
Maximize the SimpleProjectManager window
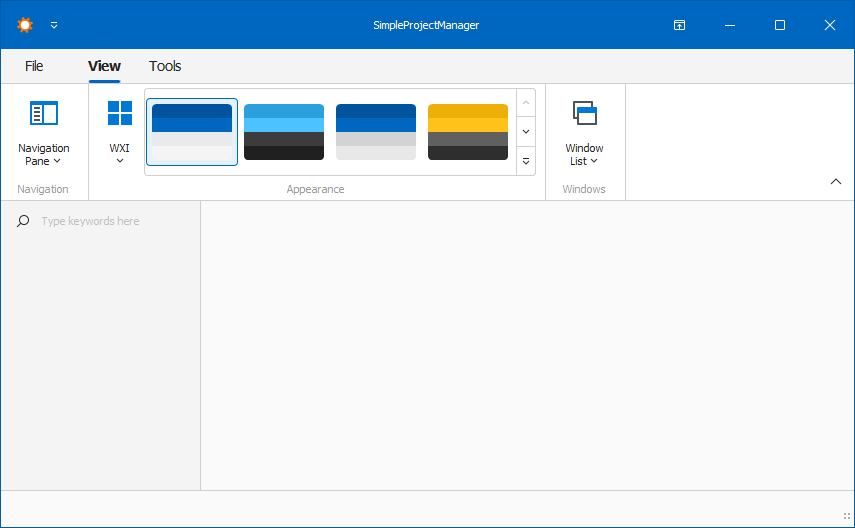[x=780, y=25]
